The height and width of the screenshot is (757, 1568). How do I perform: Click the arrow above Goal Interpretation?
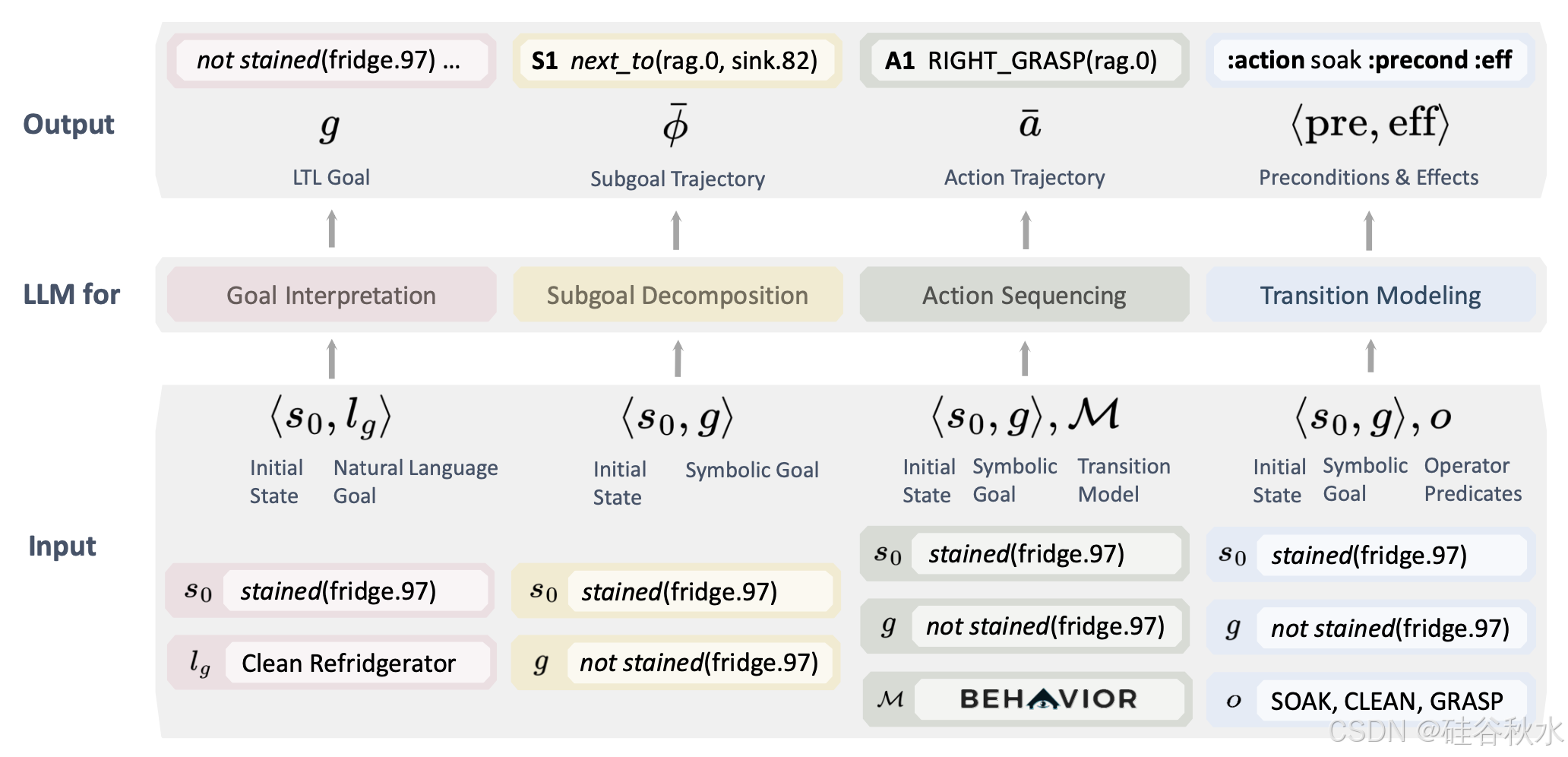pos(331,229)
